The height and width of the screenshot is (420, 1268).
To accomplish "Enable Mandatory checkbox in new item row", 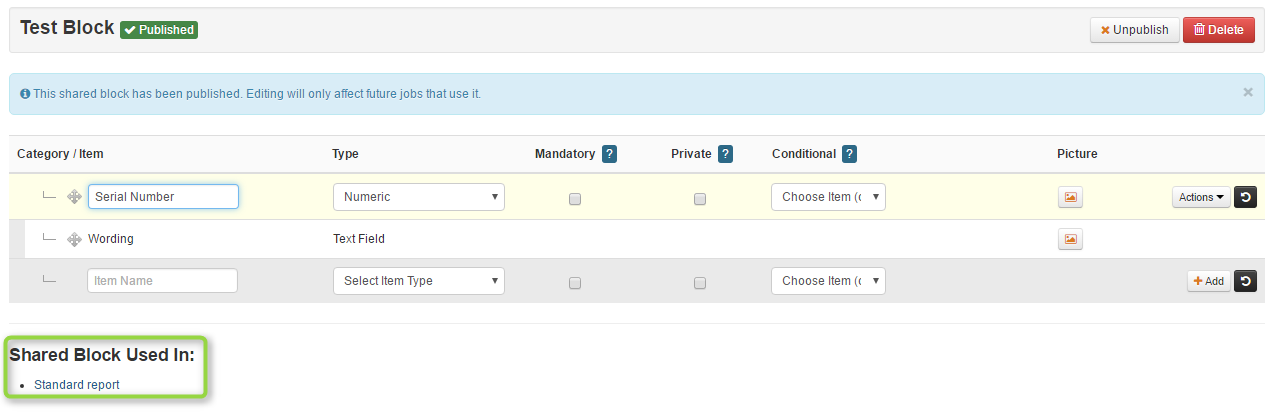I will [x=575, y=283].
